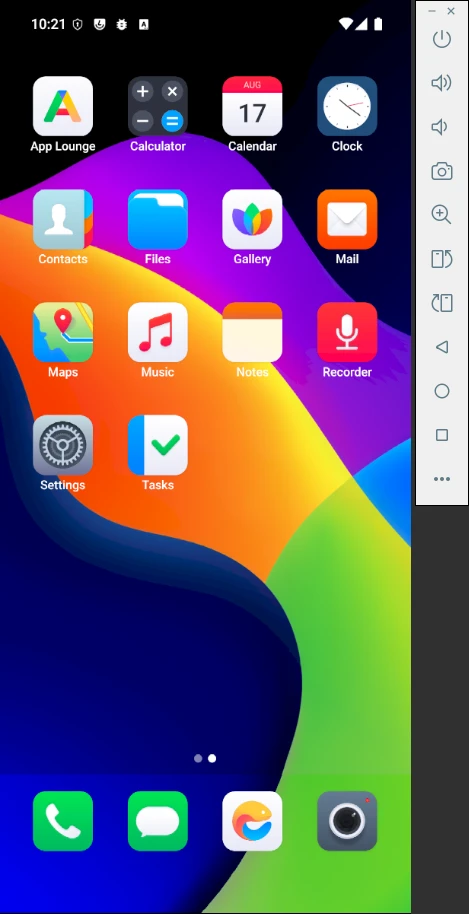Open the Calendar app showing 17

click(252, 106)
